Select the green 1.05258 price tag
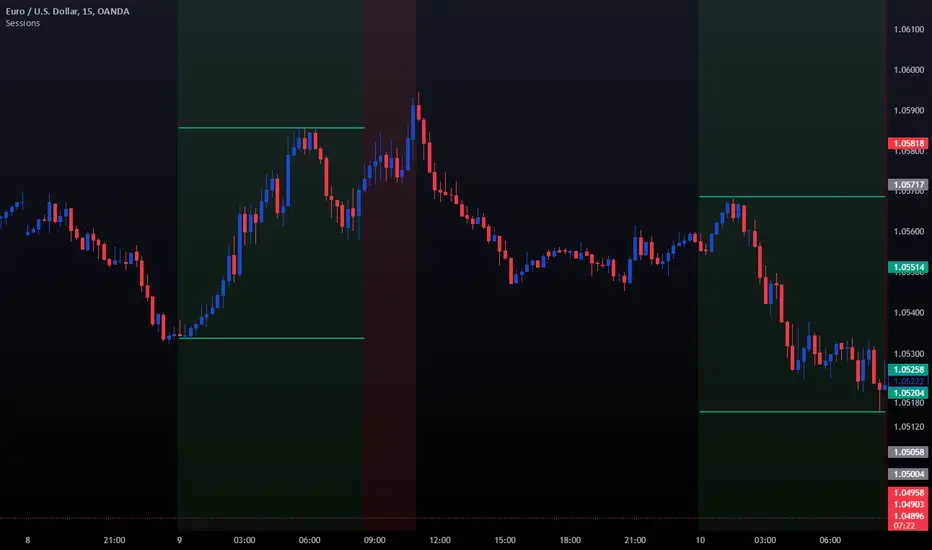932x550 pixels. click(x=908, y=370)
